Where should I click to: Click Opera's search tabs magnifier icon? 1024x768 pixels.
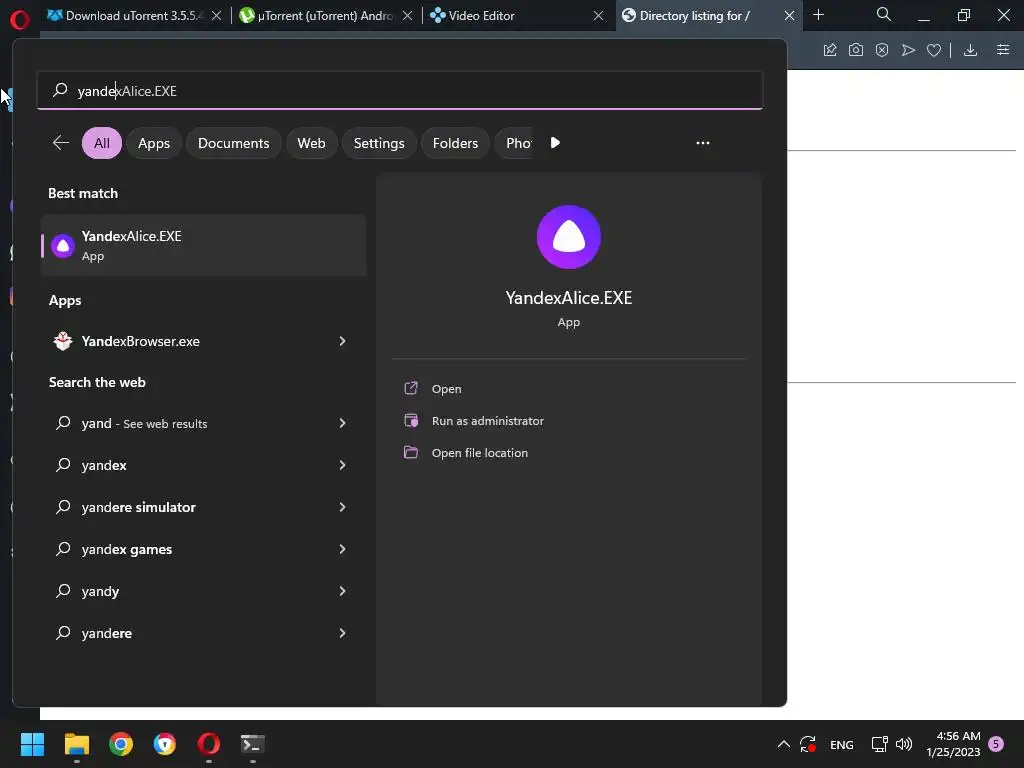pos(884,14)
